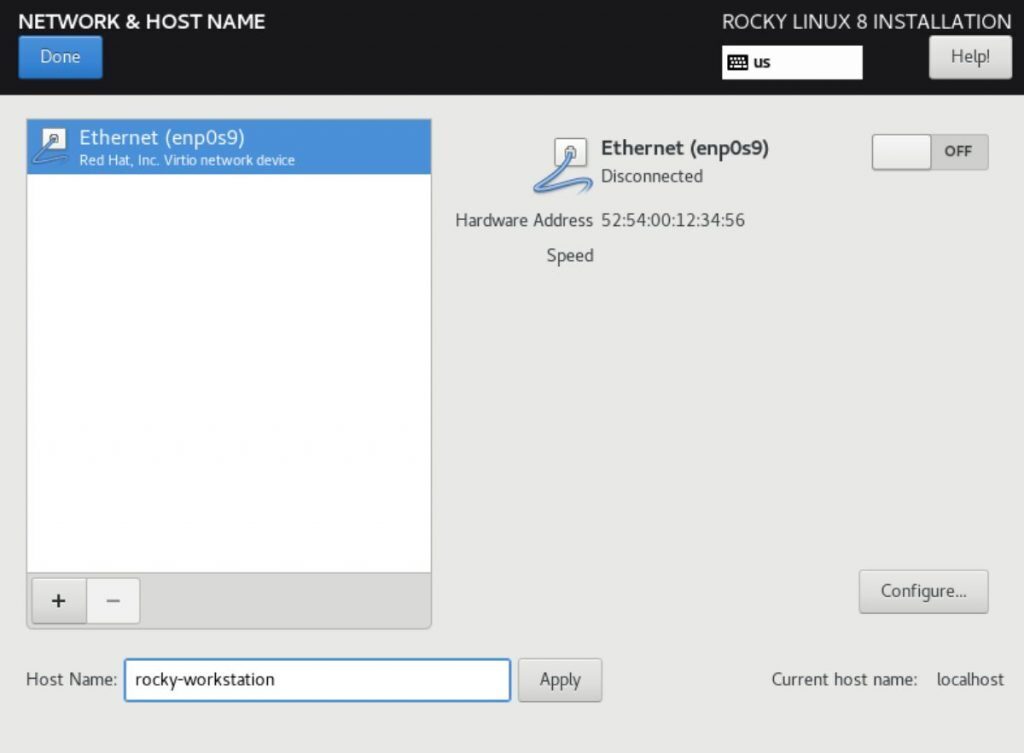Open the Help! panel
The width and height of the screenshot is (1024, 753).
click(969, 57)
